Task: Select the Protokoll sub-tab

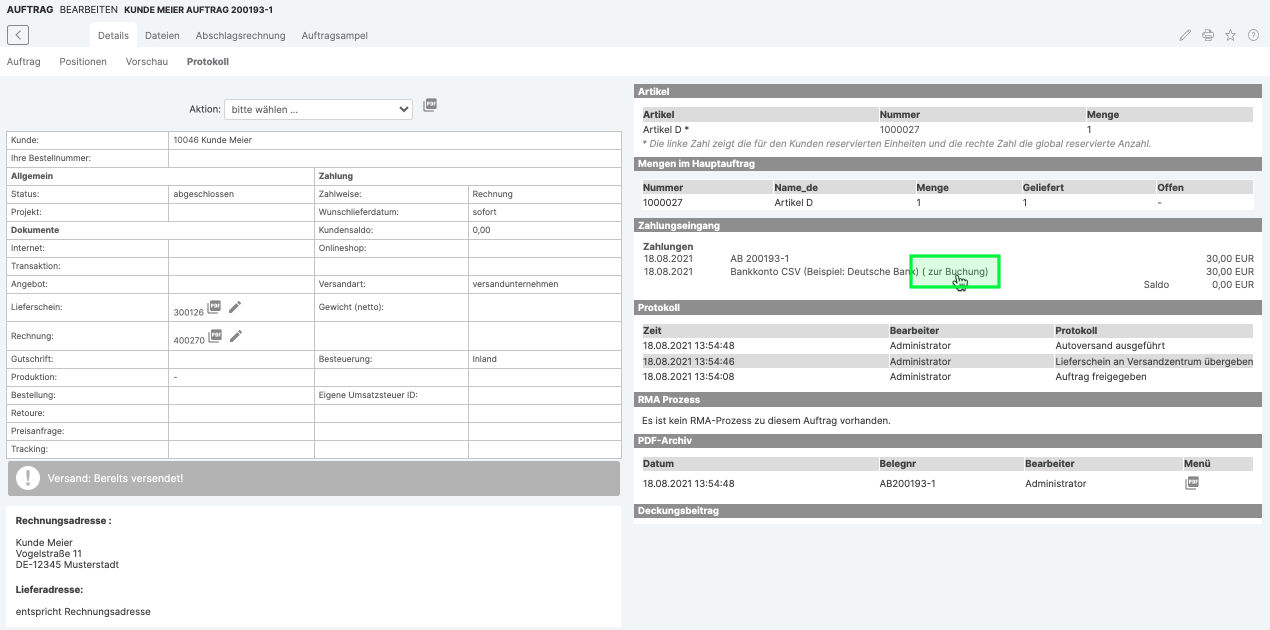Action: pos(207,62)
